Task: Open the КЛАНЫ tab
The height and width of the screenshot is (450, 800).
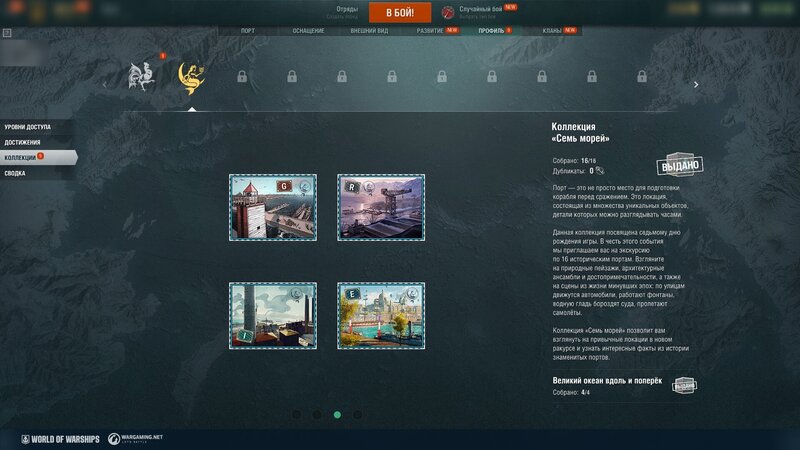Action: click(x=552, y=31)
